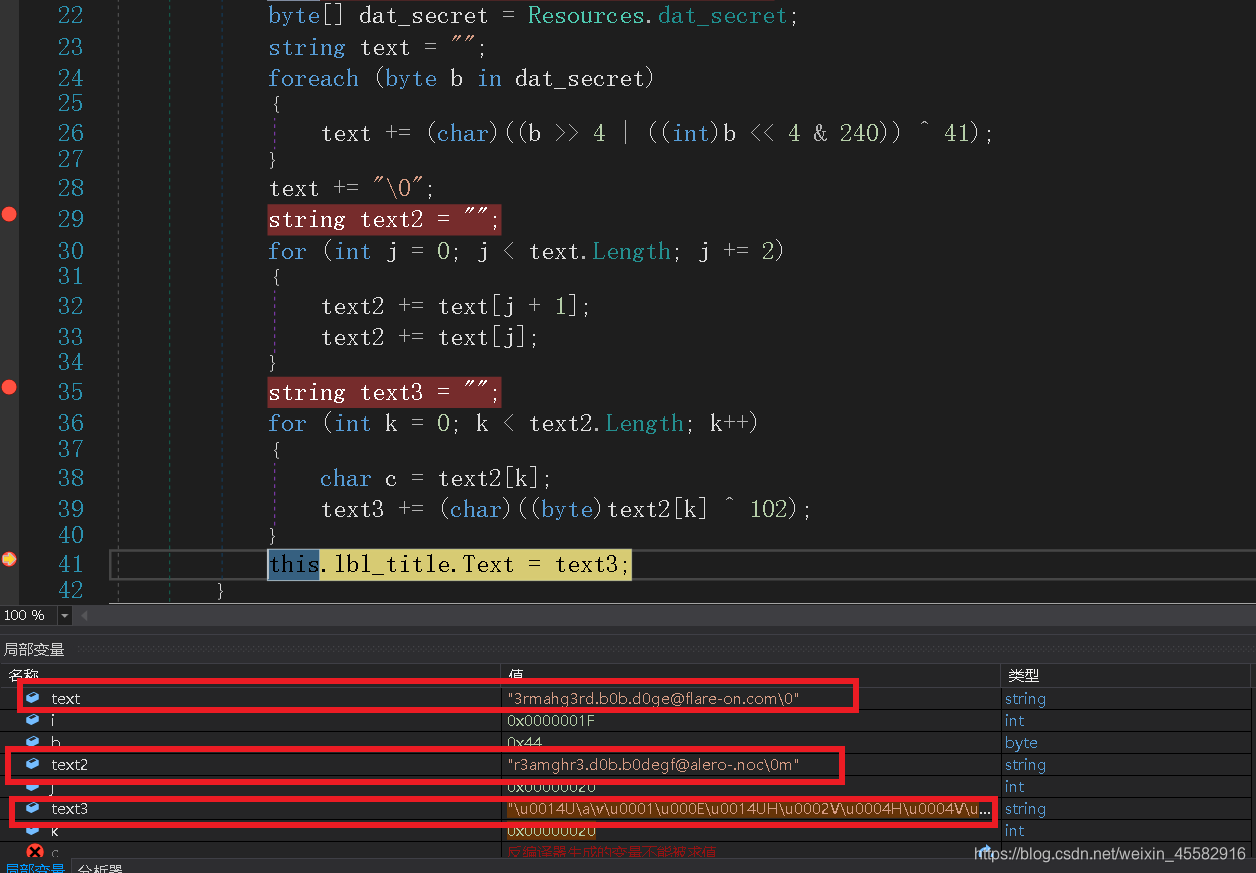Click the variable icon beside text
1256x873 pixels.
pyautogui.click(x=33, y=698)
